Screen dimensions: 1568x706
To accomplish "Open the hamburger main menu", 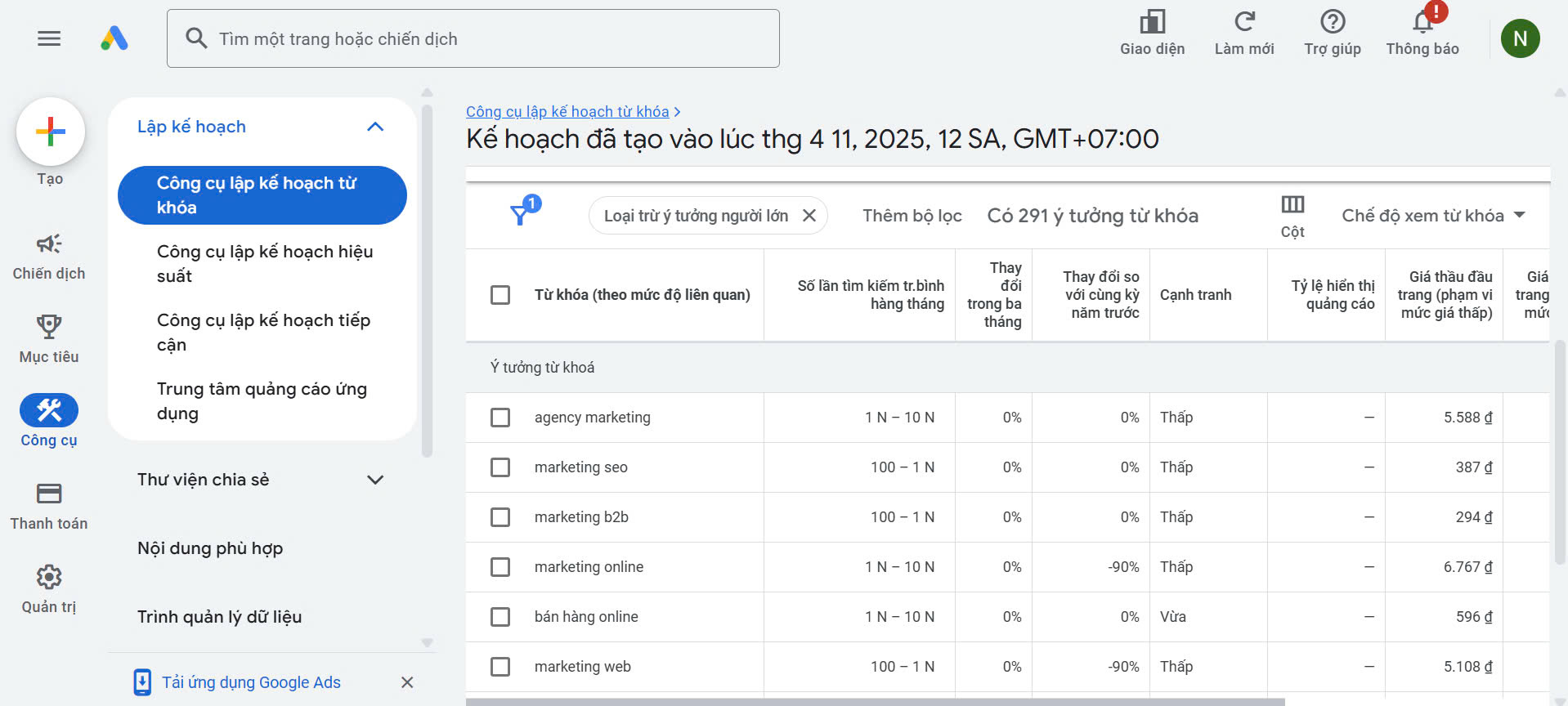I will (49, 38).
